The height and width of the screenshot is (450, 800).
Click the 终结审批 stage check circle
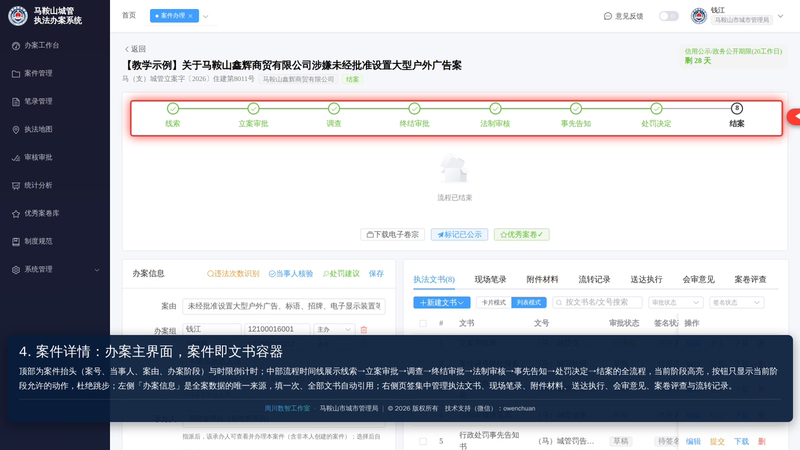coord(414,108)
